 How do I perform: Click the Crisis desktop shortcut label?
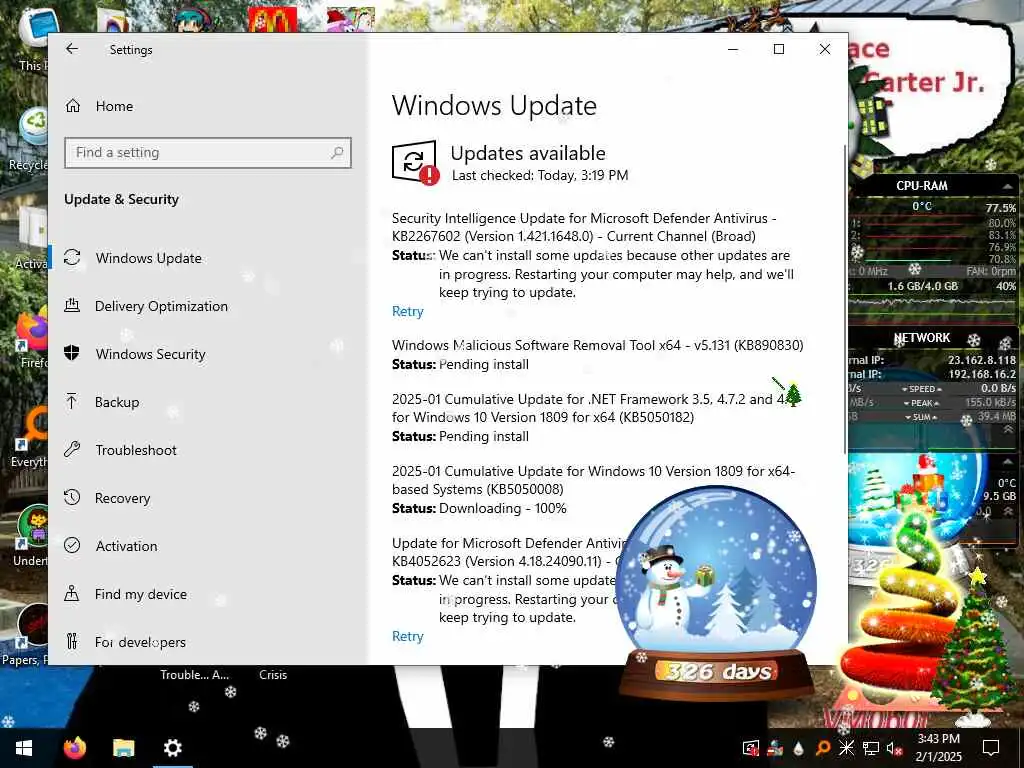(273, 675)
